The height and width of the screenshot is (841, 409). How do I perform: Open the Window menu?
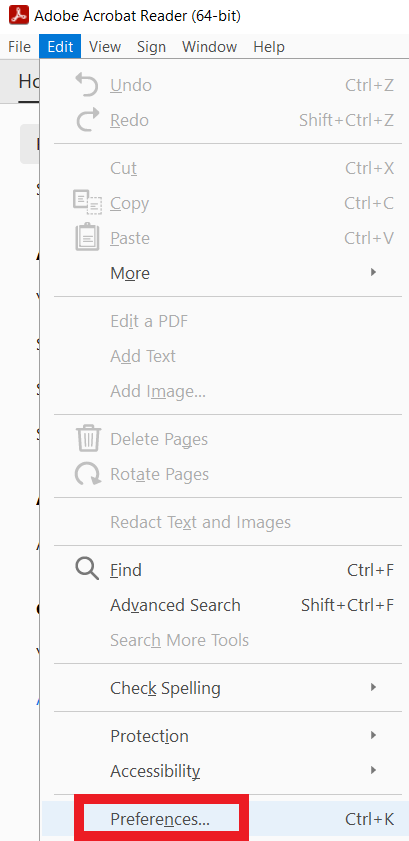(209, 47)
